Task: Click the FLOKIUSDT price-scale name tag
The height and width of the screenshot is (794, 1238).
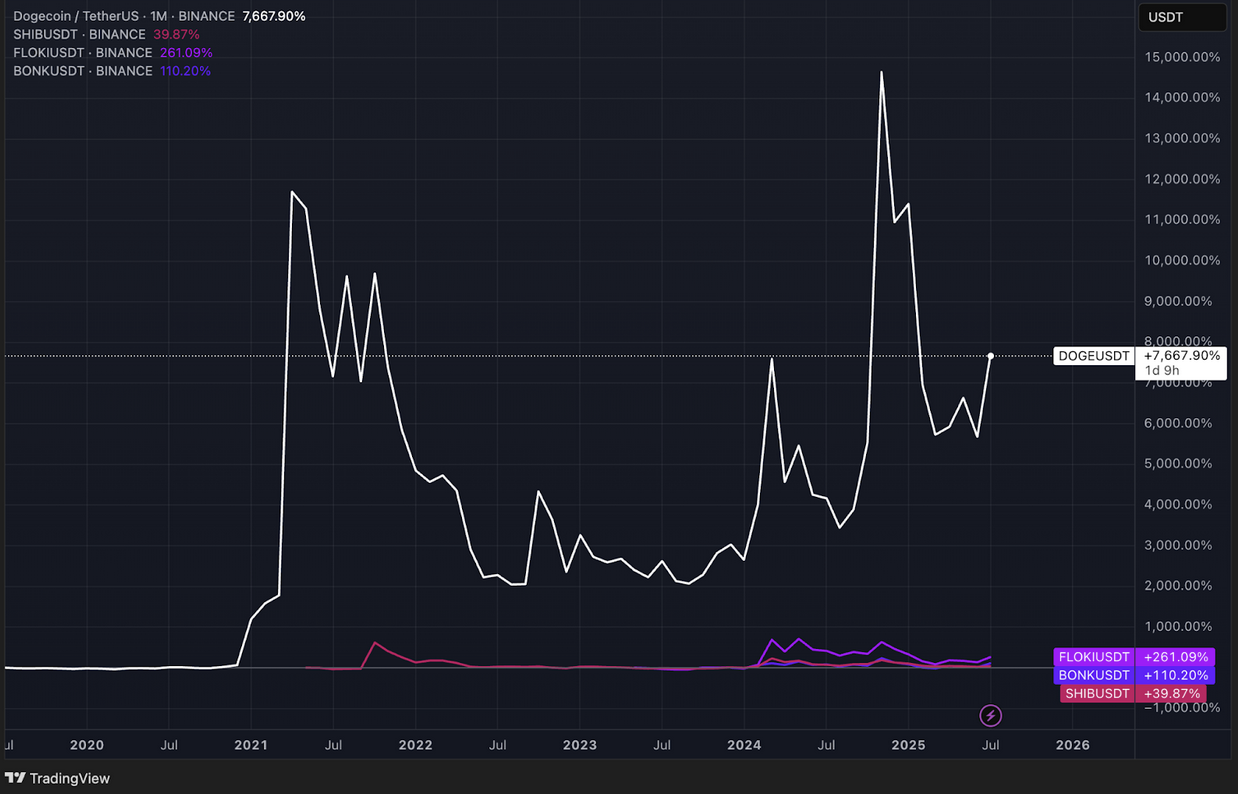Action: (x=1094, y=657)
